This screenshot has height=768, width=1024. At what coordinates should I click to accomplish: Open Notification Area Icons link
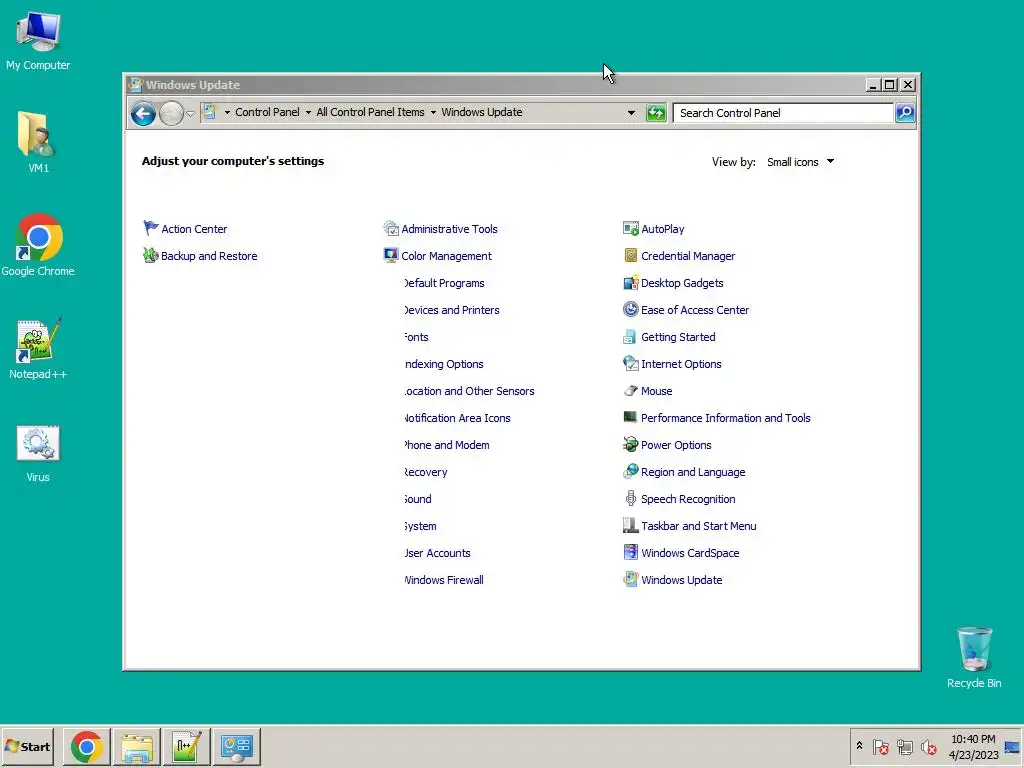tap(457, 418)
